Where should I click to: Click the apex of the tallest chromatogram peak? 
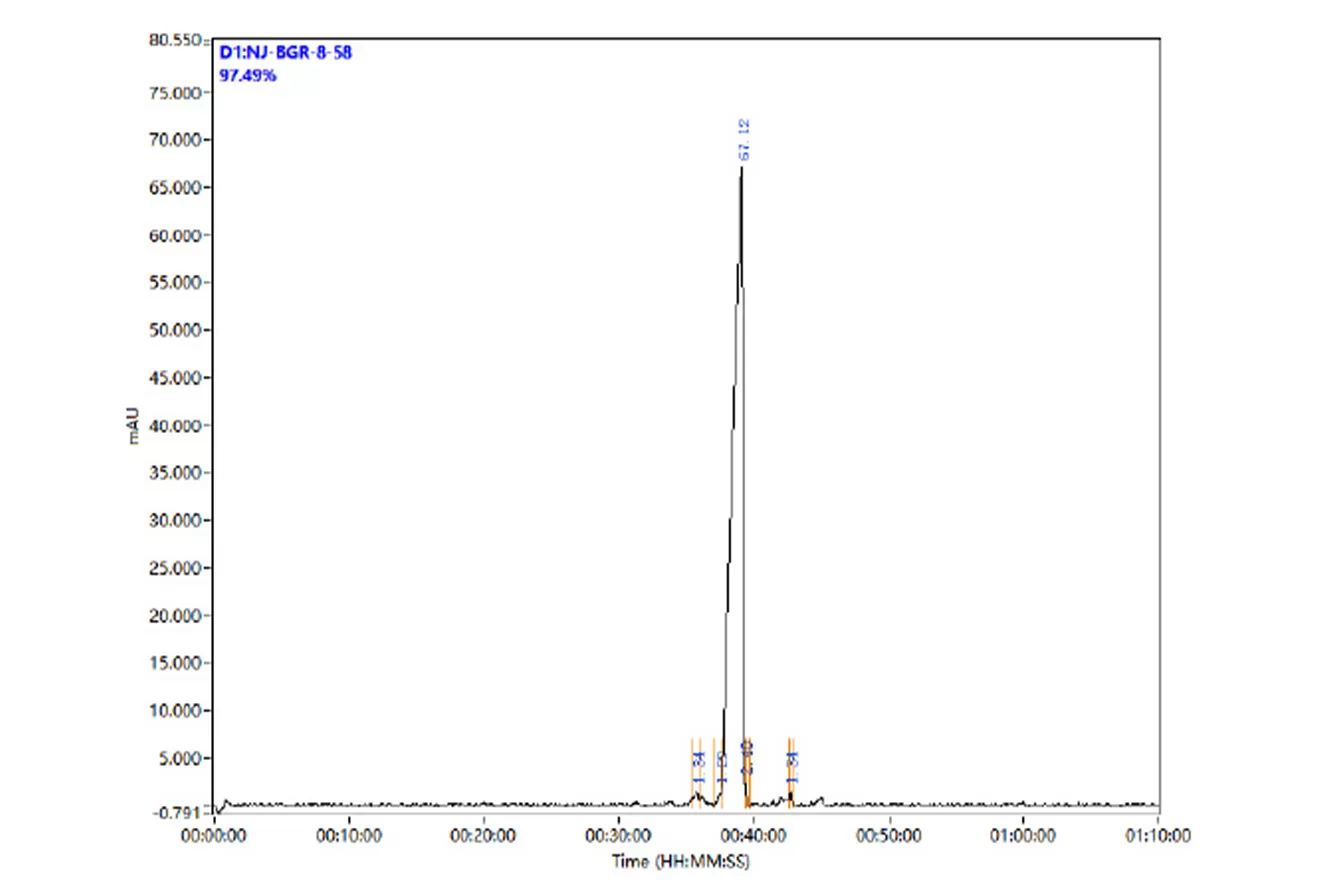[741, 166]
